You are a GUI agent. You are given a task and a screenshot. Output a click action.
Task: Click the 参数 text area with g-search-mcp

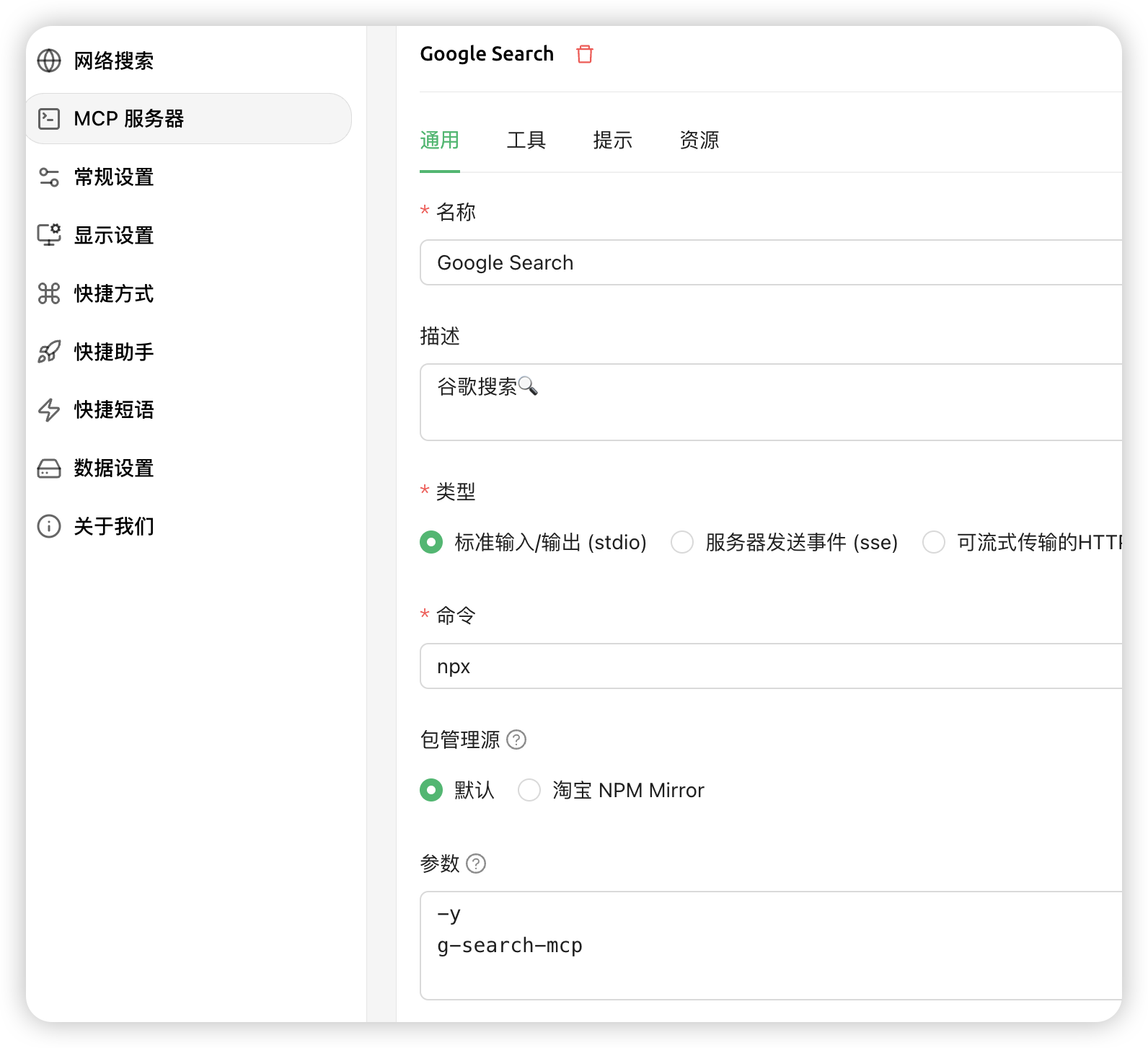pyautogui.click(x=771, y=946)
